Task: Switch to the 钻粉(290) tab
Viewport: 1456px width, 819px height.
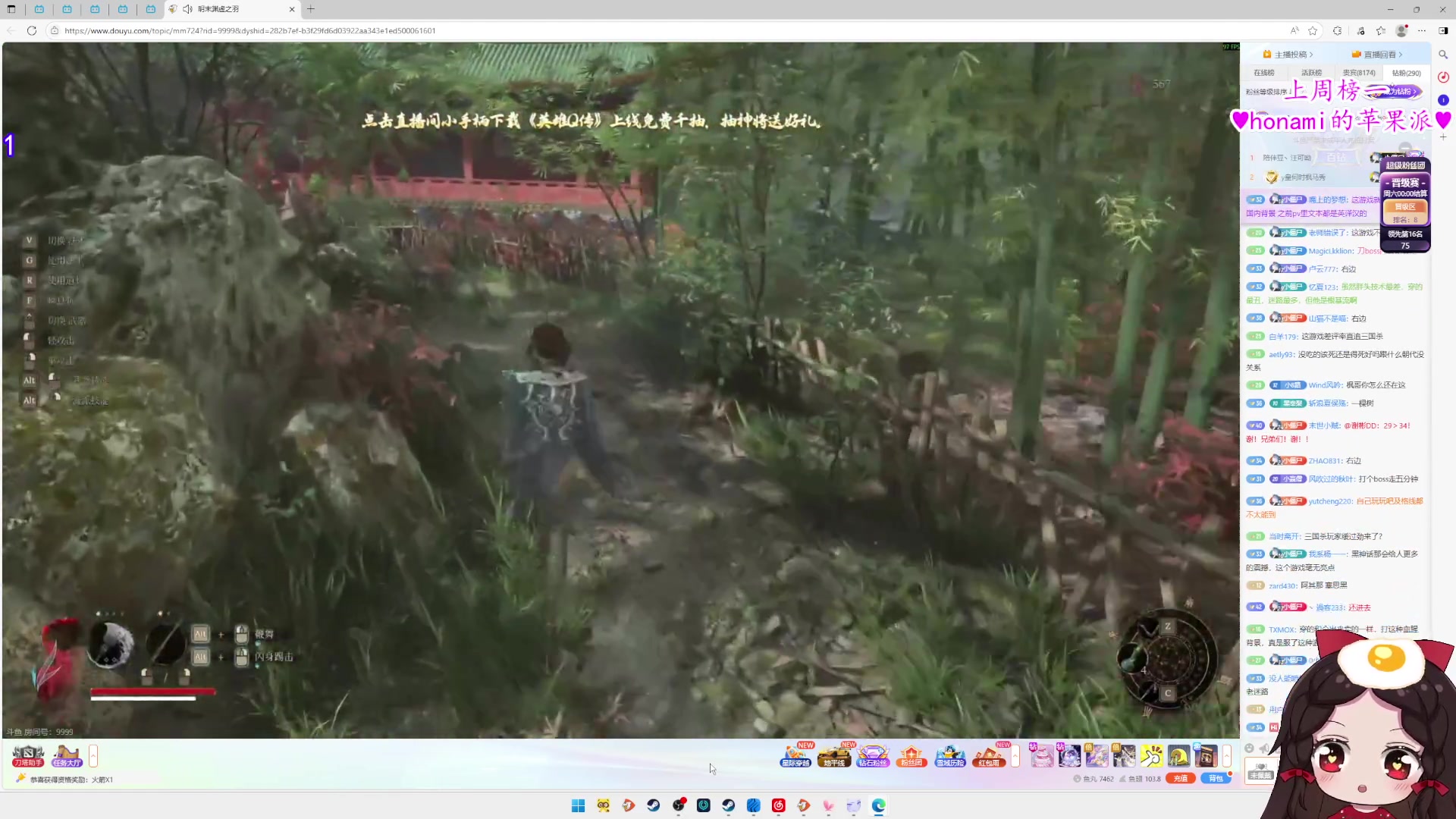Action: (x=1407, y=73)
